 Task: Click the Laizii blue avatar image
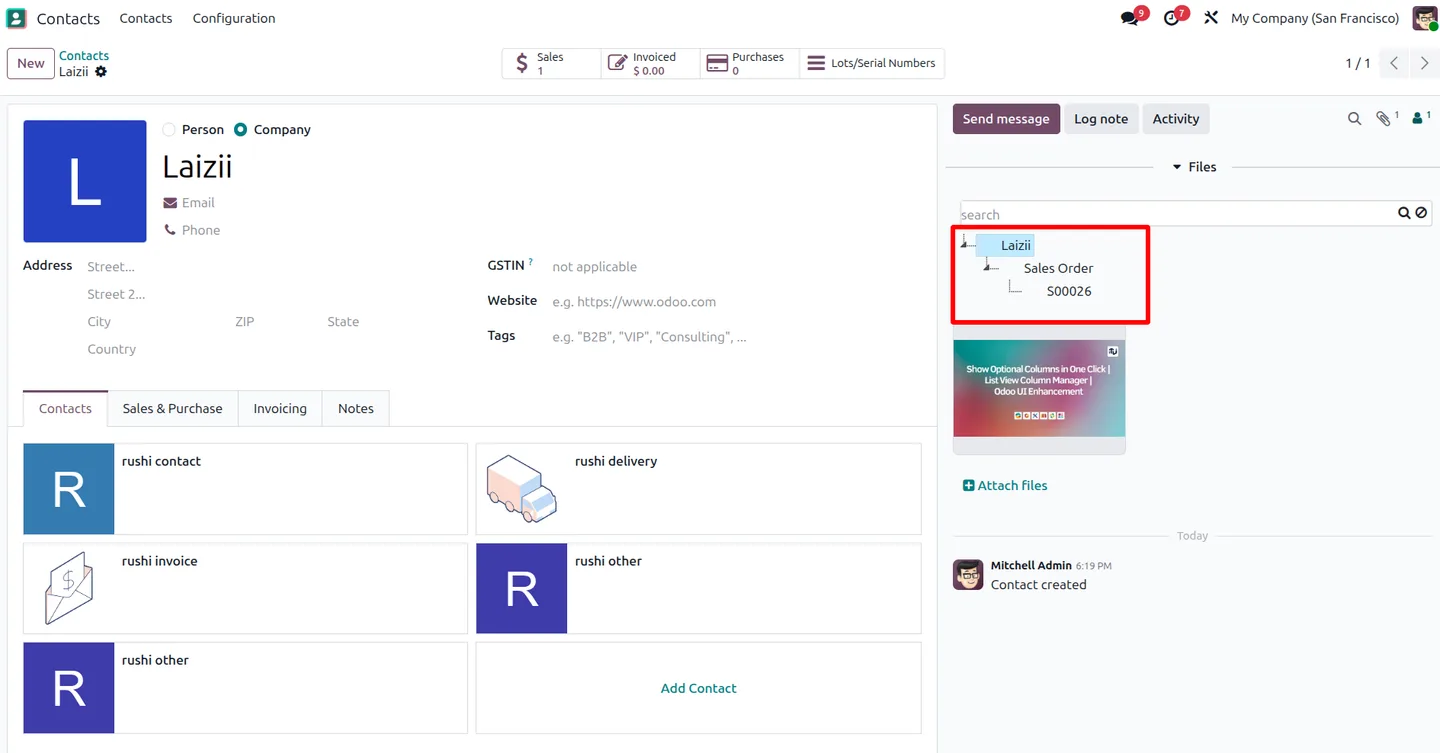click(85, 181)
